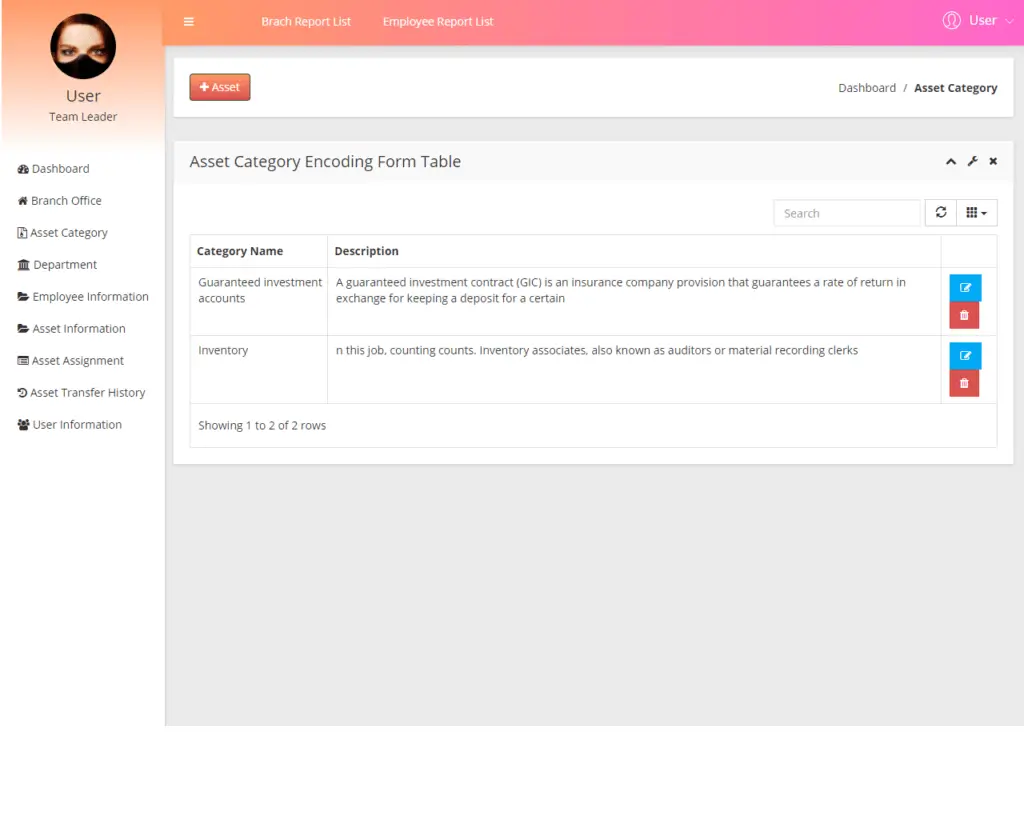Delete the Inventory category row

click(964, 383)
